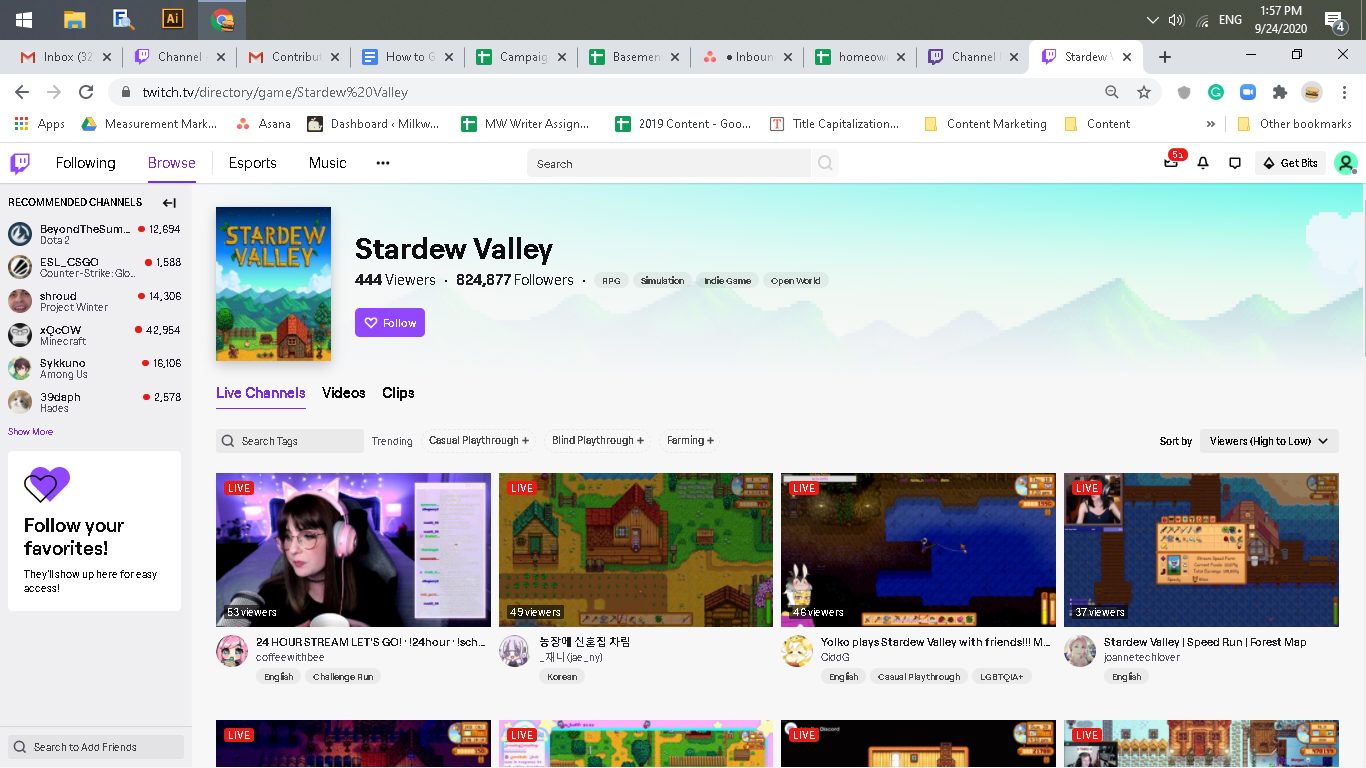
Task: Bookmark this page with the star icon
Action: (x=1144, y=92)
